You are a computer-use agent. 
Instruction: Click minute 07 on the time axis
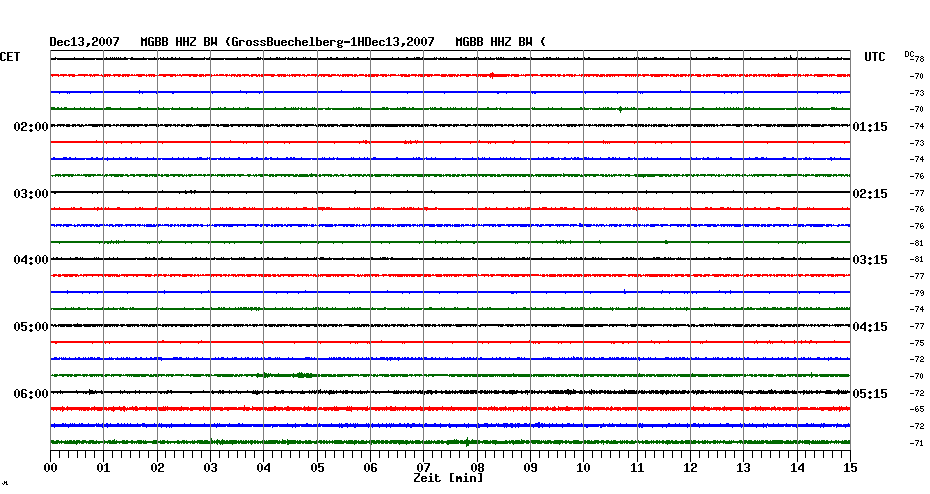tap(423, 468)
